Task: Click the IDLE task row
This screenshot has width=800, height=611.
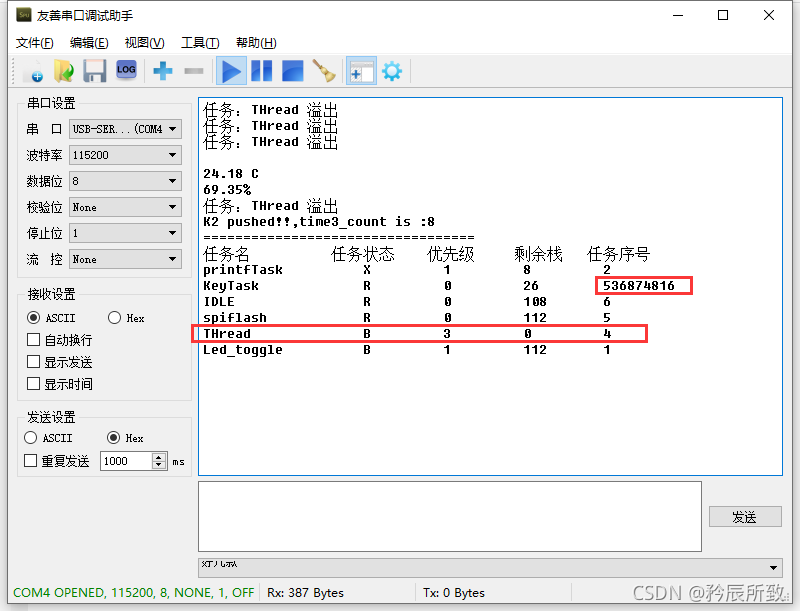Action: [407, 302]
